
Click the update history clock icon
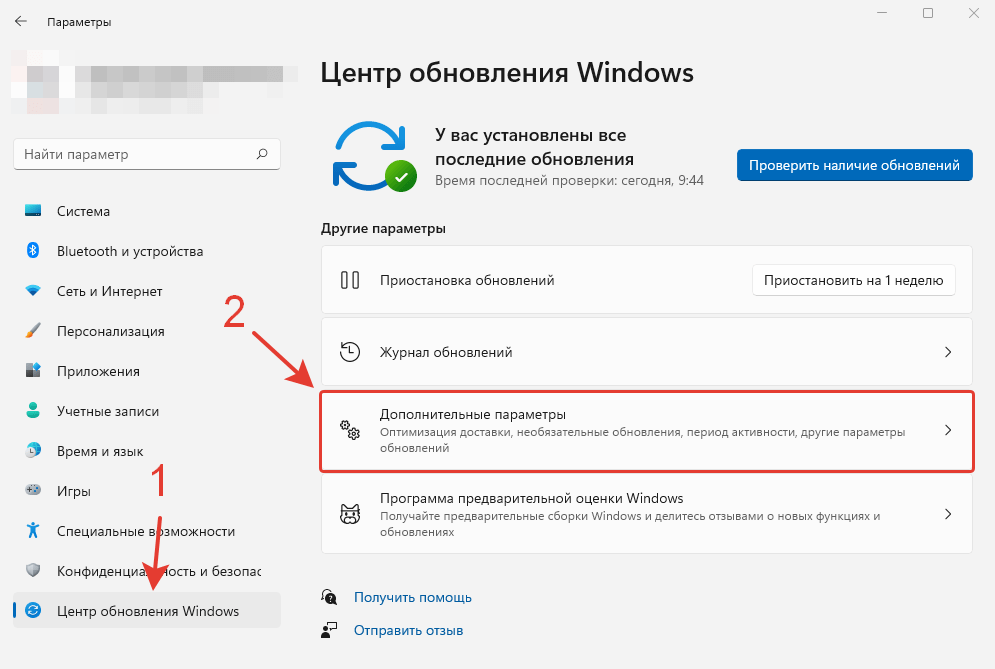click(x=350, y=352)
